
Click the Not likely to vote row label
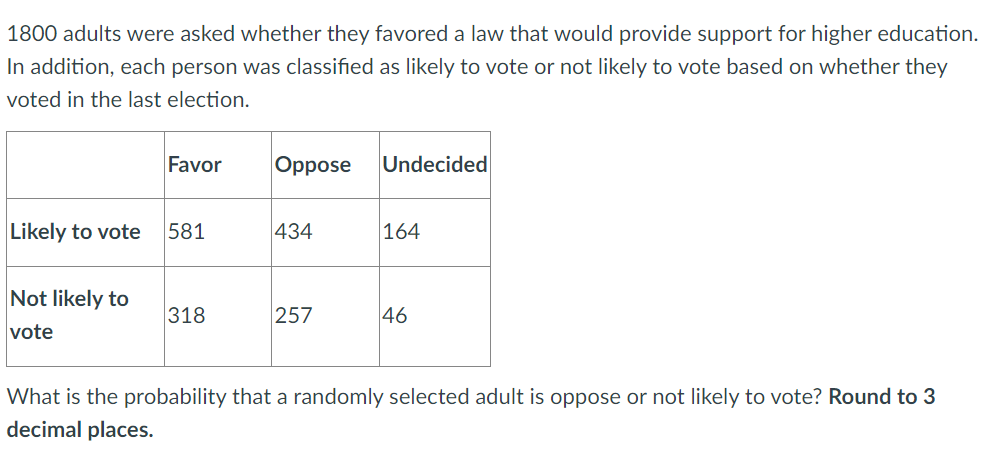[69, 315]
